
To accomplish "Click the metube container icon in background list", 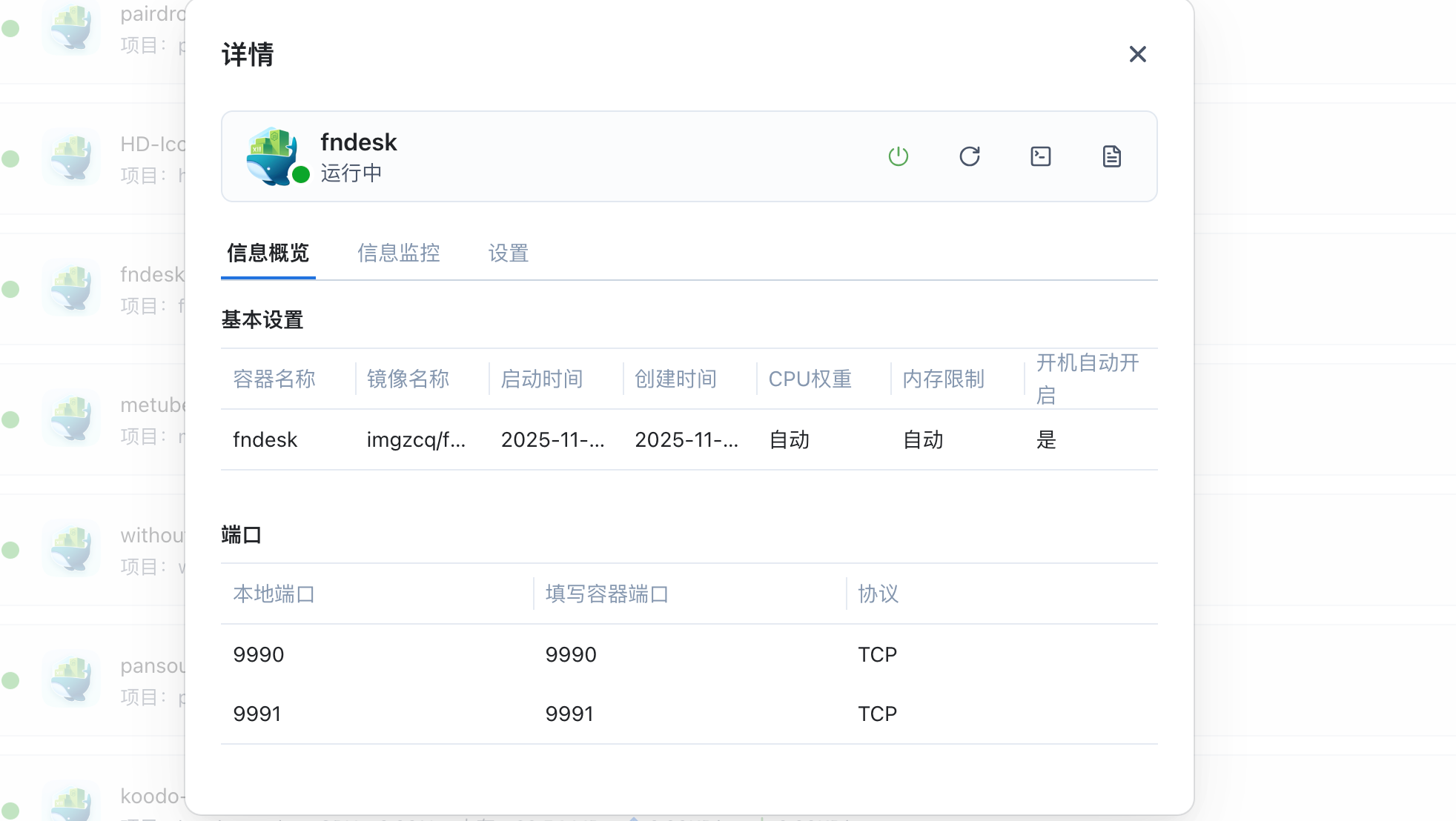I will 71,419.
